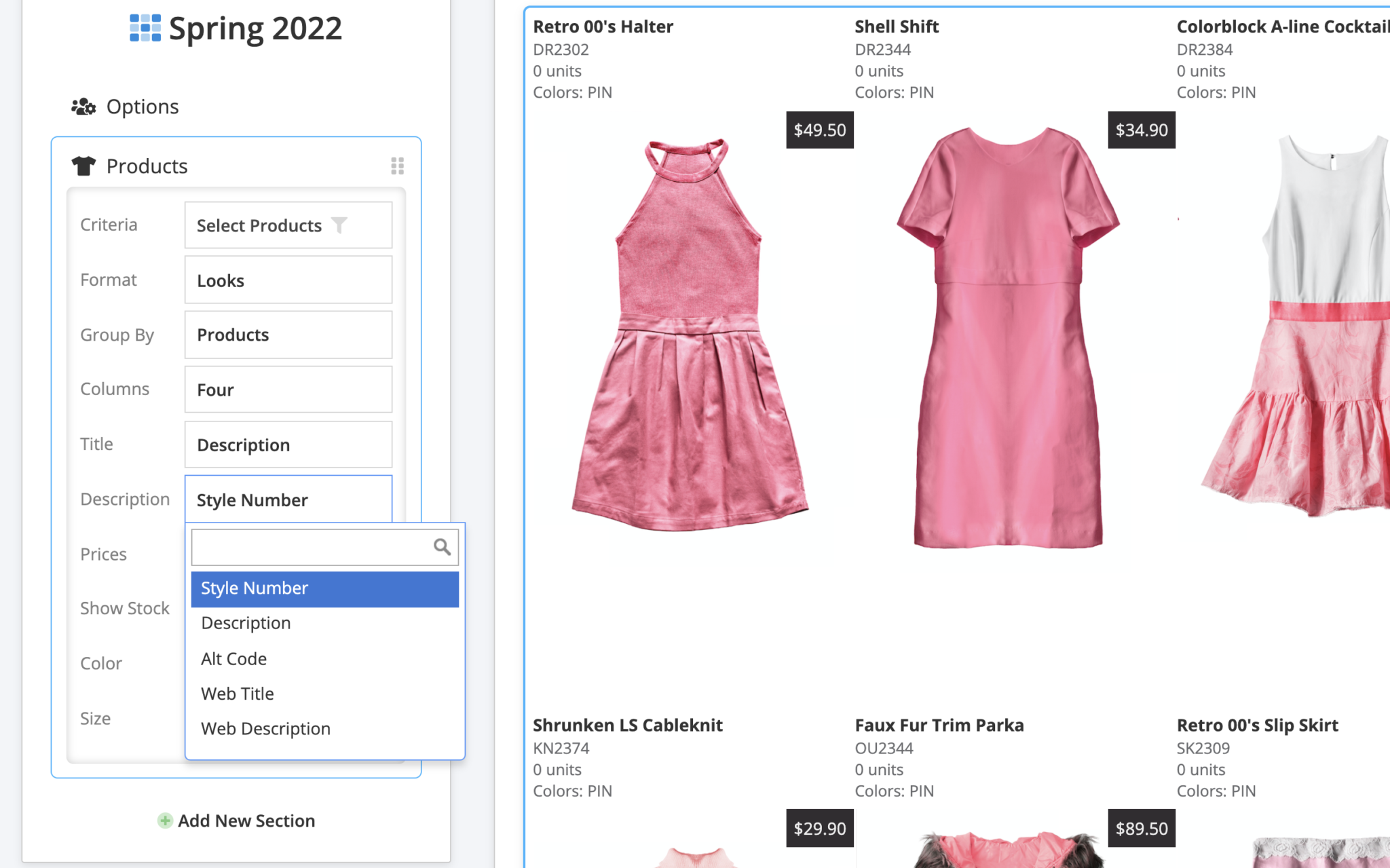Click the magnifier icon in the dropdown search box

[x=441, y=547]
